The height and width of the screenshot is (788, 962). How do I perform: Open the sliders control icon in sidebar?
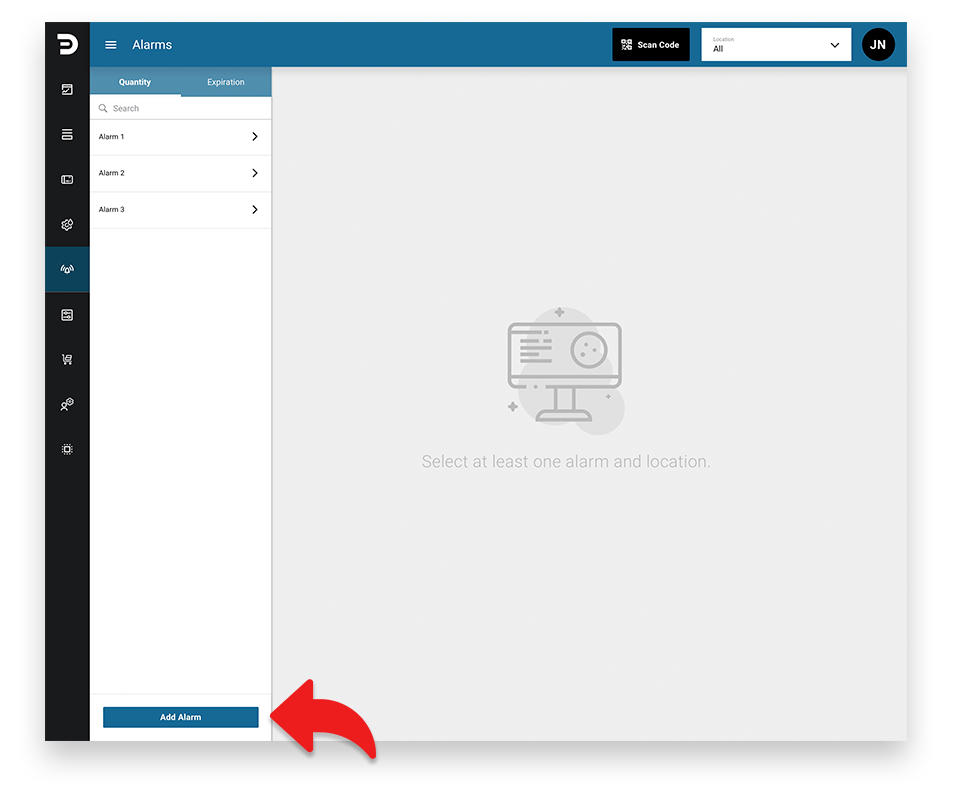tap(67, 315)
